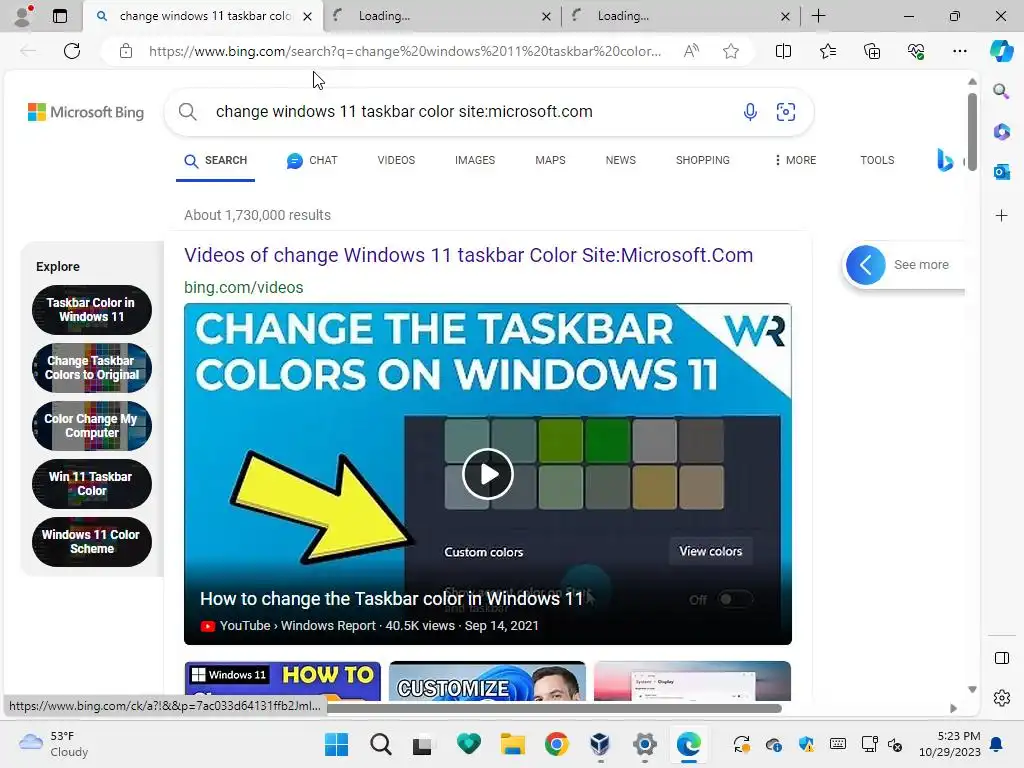Switch to the SHOPPING tab
Screen dimensions: 1024x768
[x=703, y=161]
